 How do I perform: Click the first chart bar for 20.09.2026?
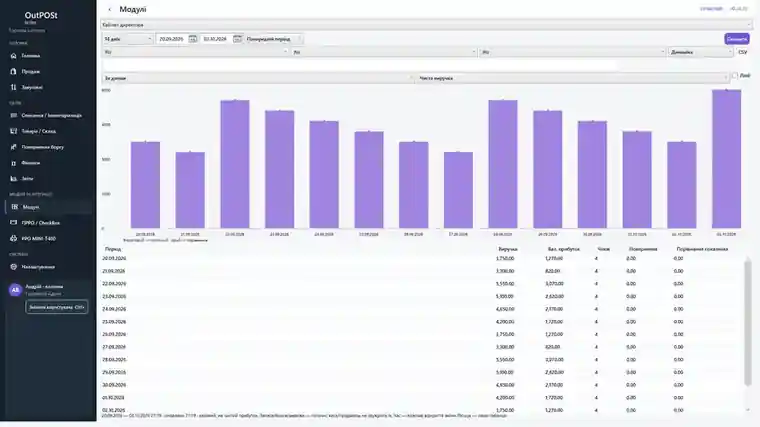click(145, 185)
